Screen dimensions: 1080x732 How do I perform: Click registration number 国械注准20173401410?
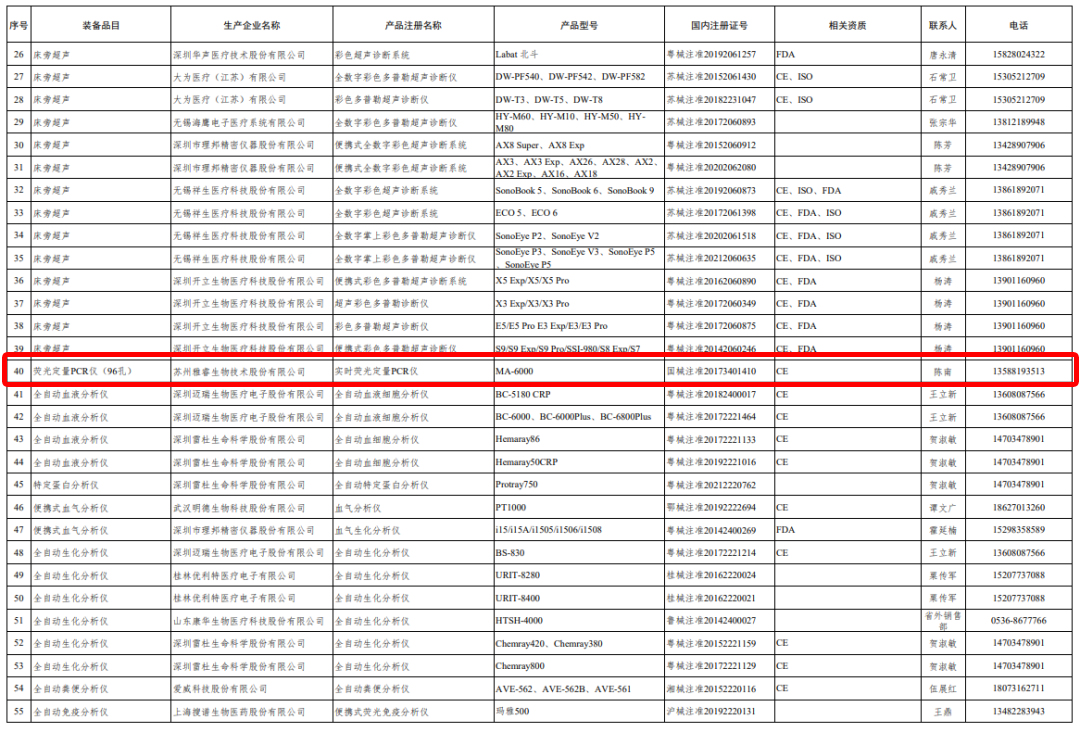(x=710, y=371)
